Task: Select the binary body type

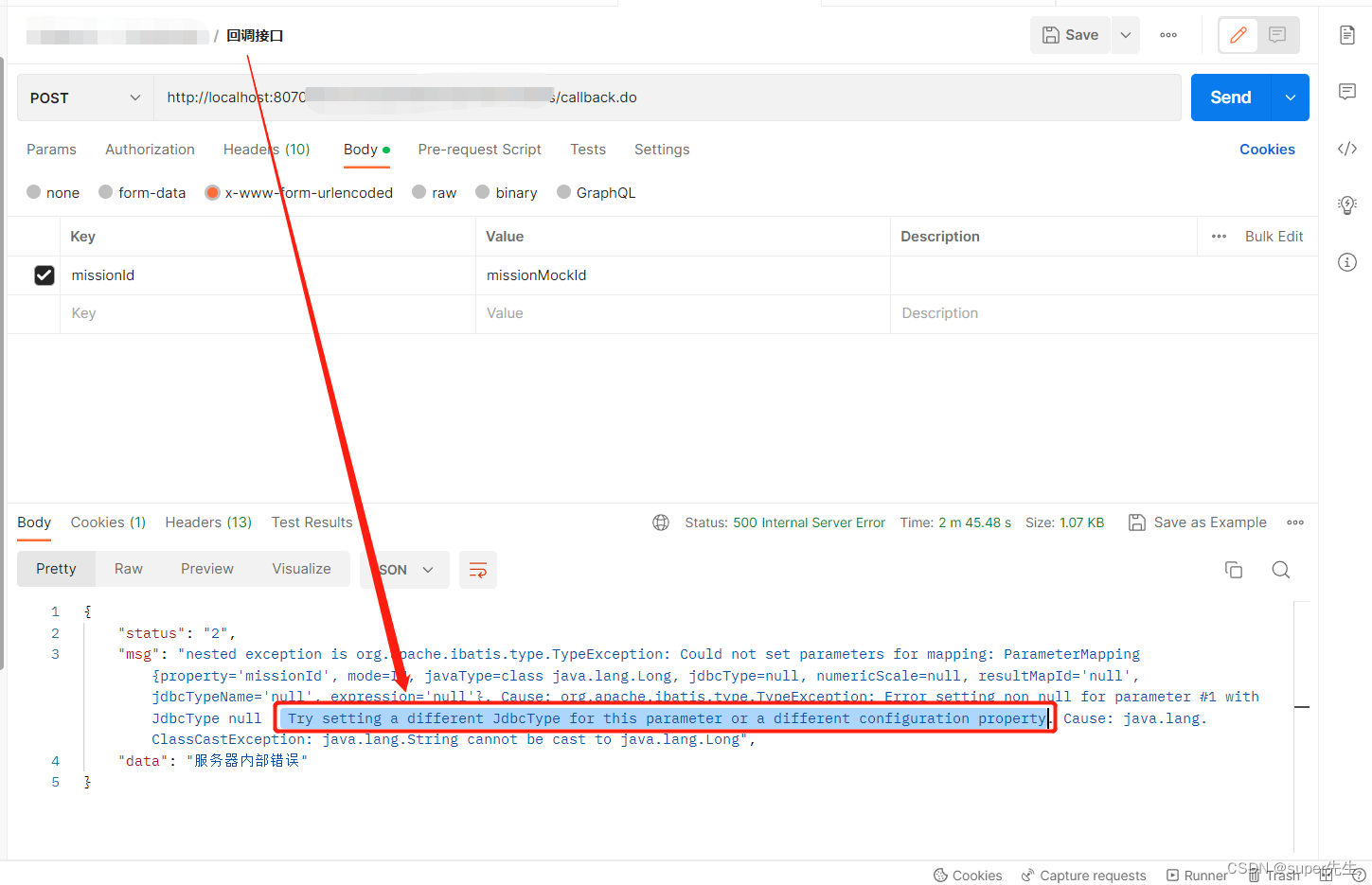Action: click(x=507, y=192)
